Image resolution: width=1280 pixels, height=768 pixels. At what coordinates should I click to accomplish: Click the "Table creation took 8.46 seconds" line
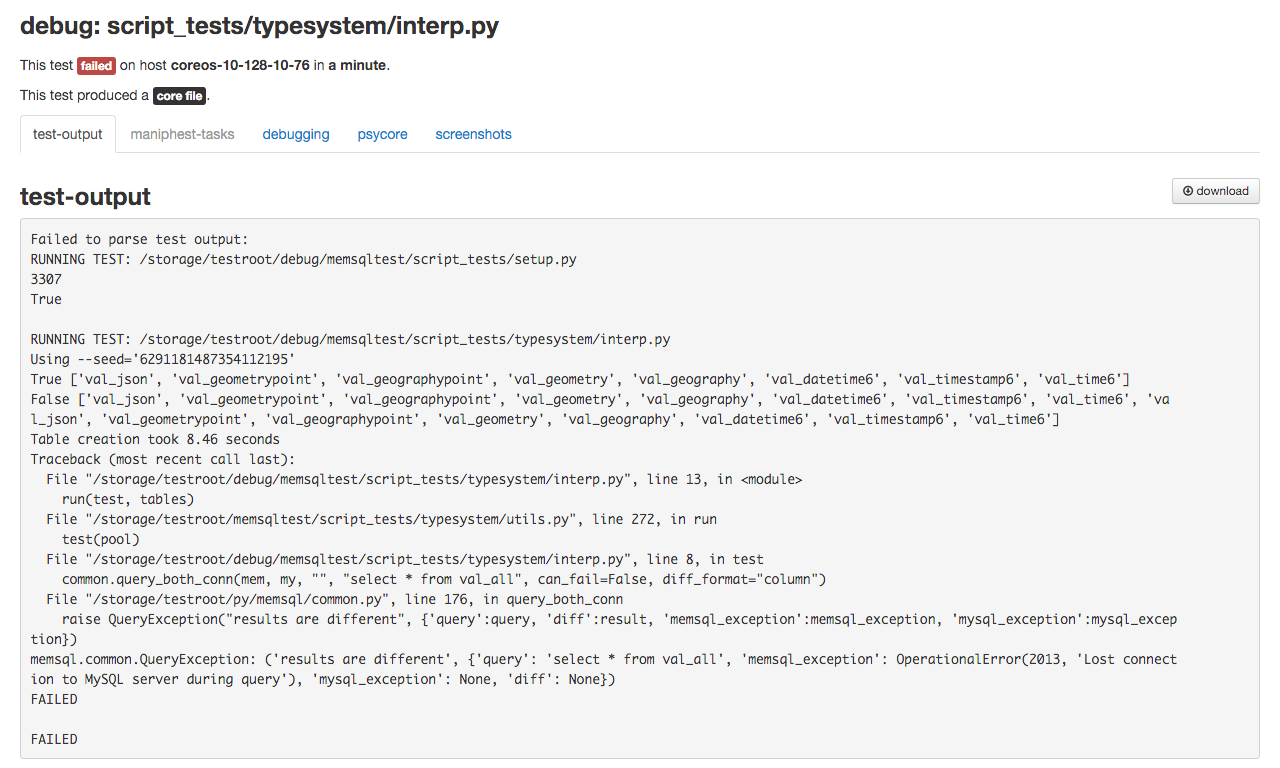[x=155, y=439]
